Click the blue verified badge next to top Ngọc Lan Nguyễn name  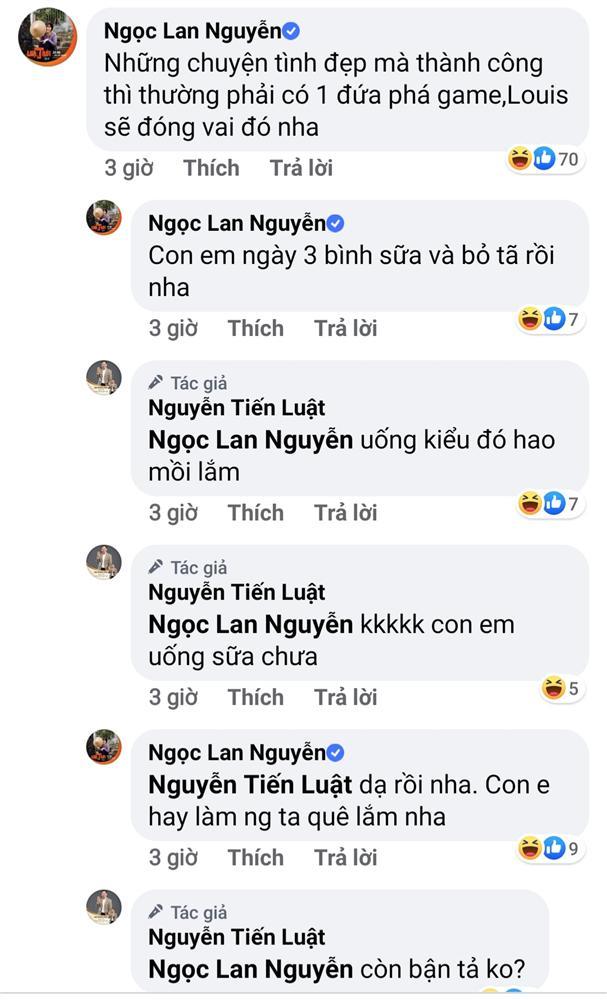[289, 30]
